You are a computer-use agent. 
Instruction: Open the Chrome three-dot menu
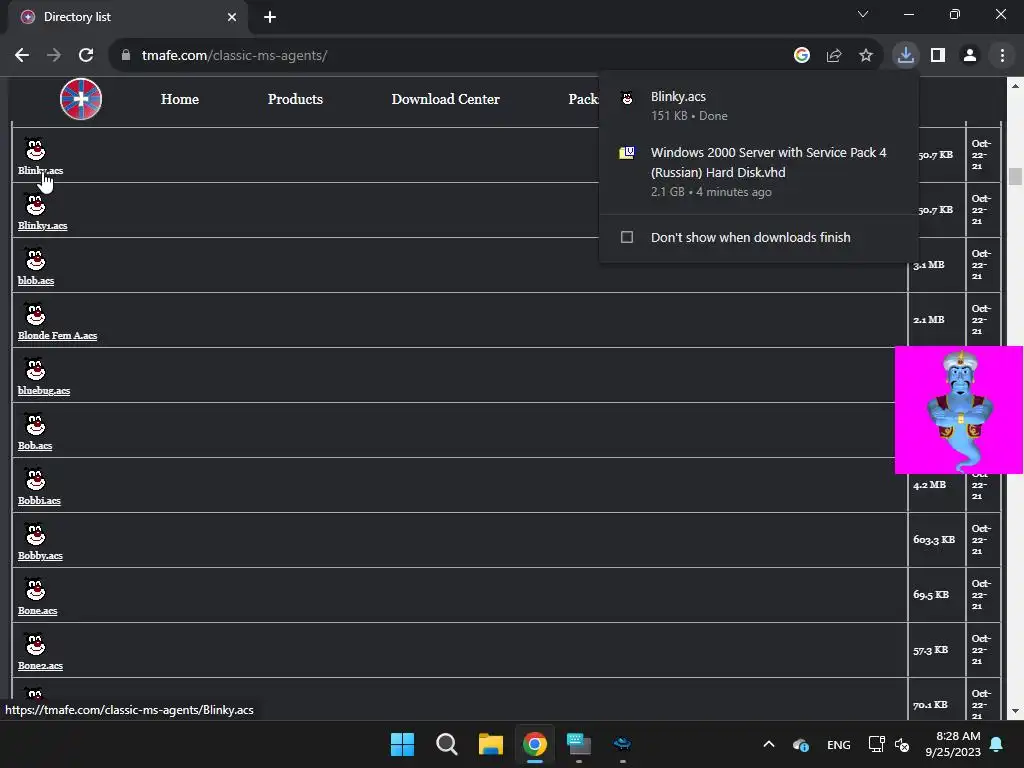point(1002,56)
